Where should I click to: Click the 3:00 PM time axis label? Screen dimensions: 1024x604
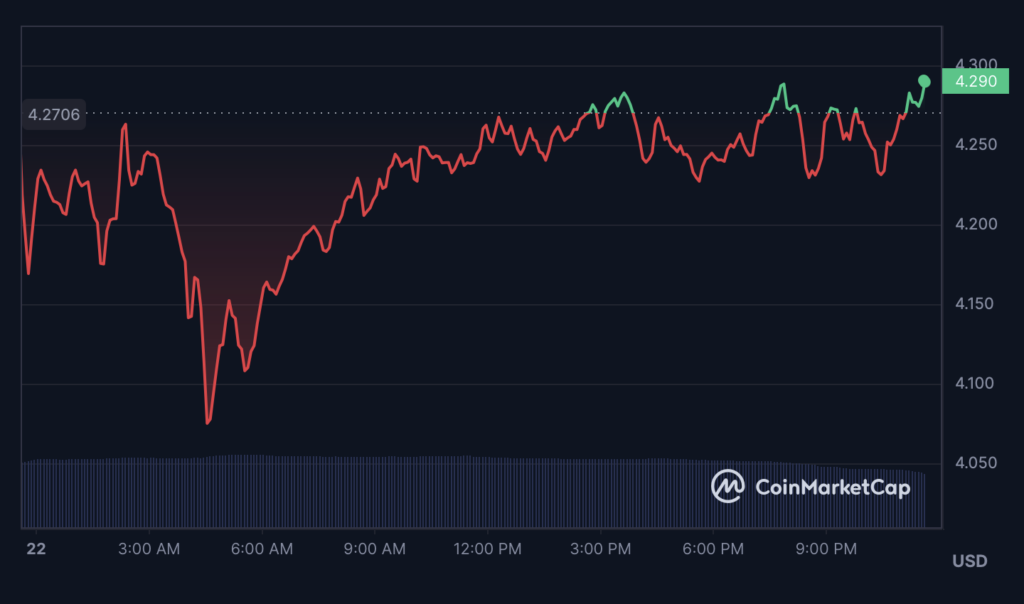point(601,549)
